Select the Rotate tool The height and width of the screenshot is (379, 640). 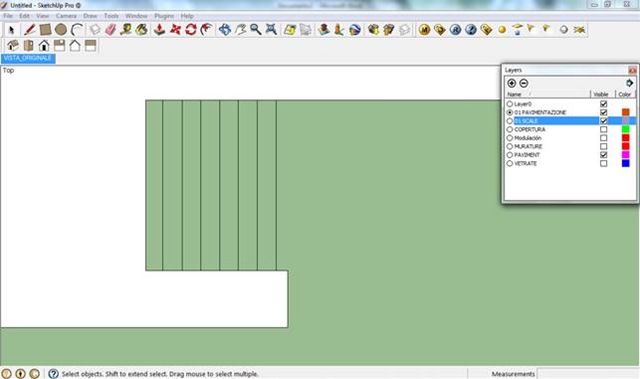(x=191, y=29)
